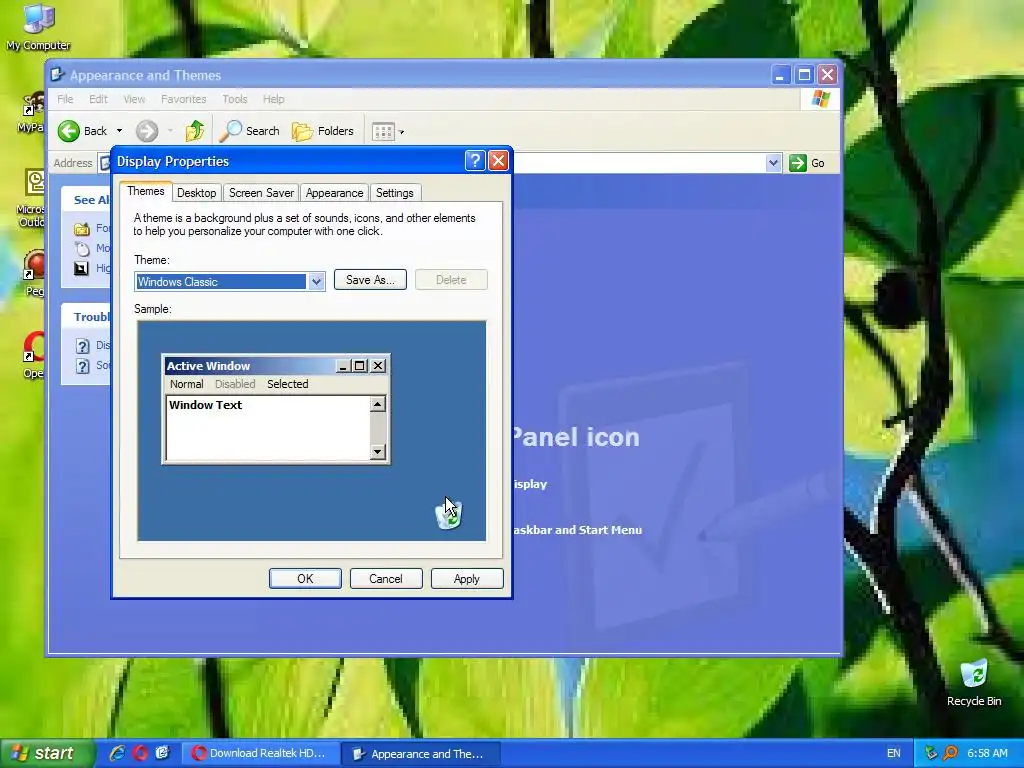This screenshot has width=1024, height=768.
Task: Toggle the Folders pane button
Action: (323, 131)
